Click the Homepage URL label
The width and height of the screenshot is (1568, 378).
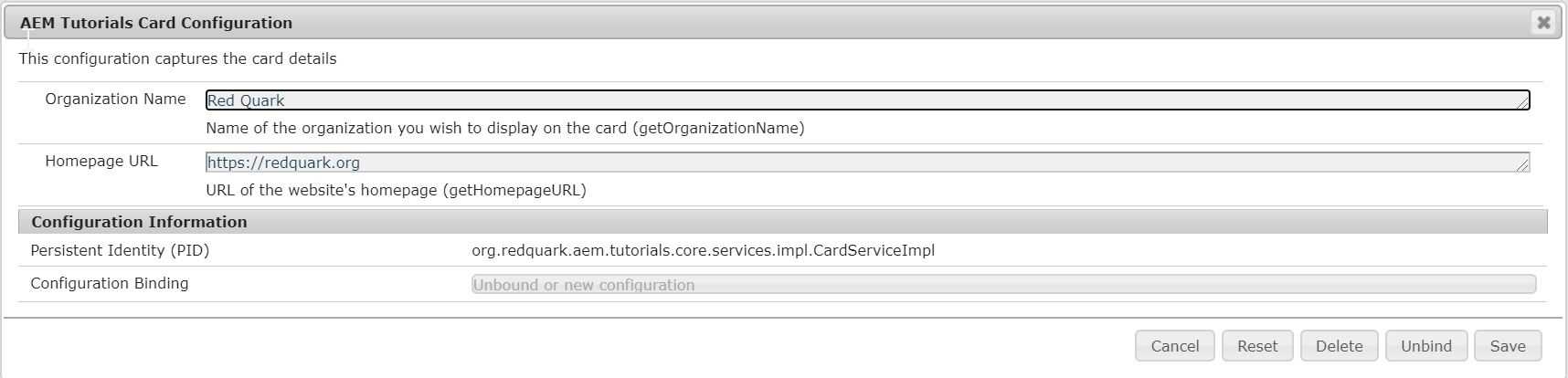coord(101,161)
